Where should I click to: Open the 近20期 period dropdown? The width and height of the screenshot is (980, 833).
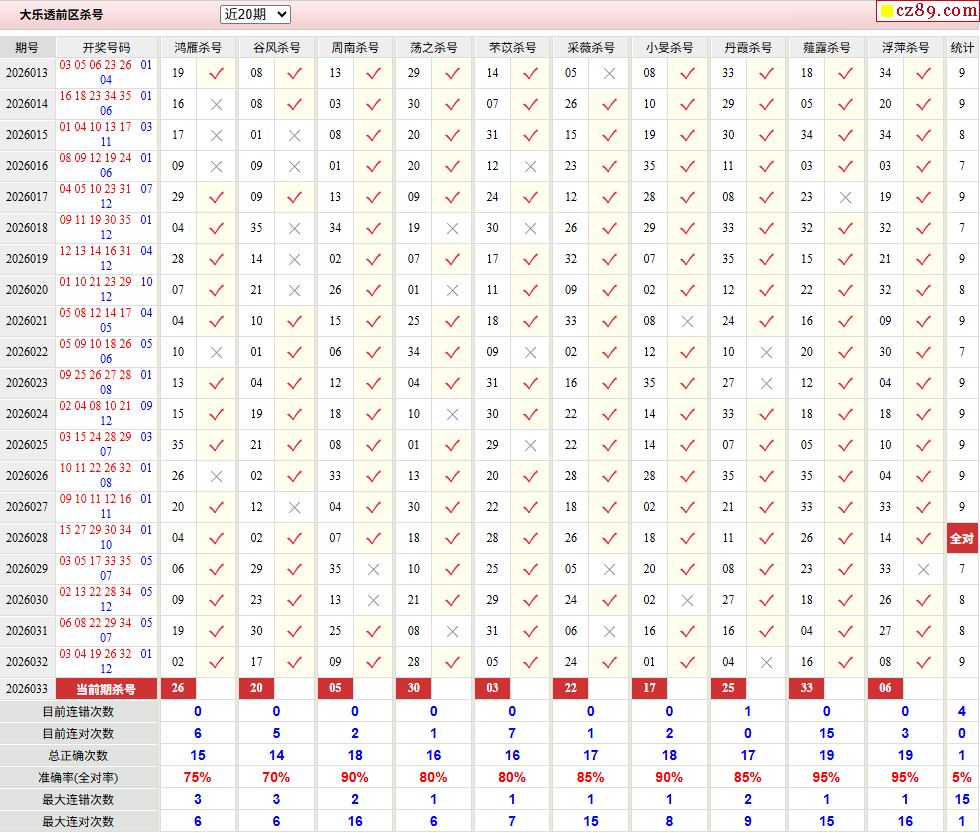click(255, 14)
